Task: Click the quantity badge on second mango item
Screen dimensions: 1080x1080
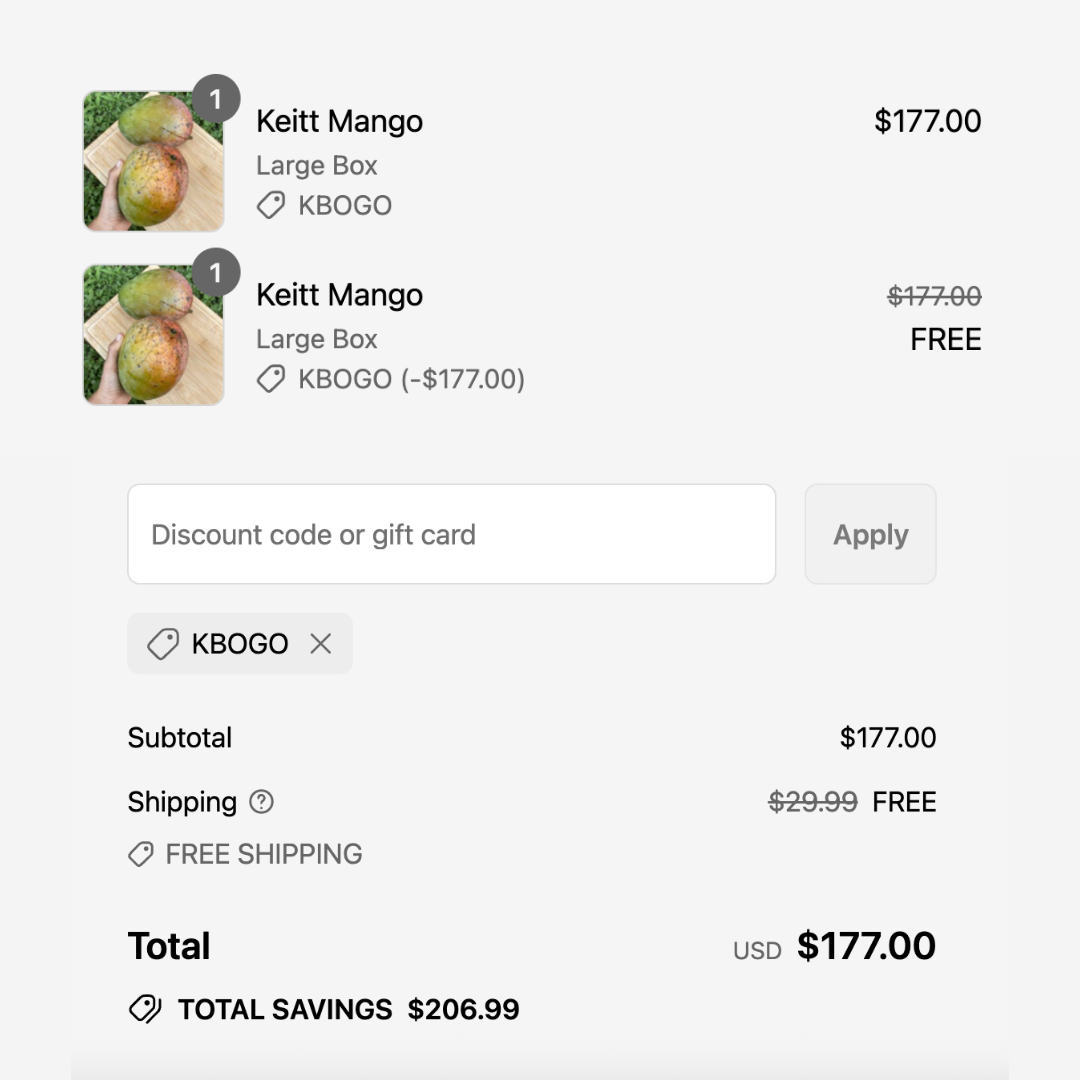Action: click(x=215, y=272)
